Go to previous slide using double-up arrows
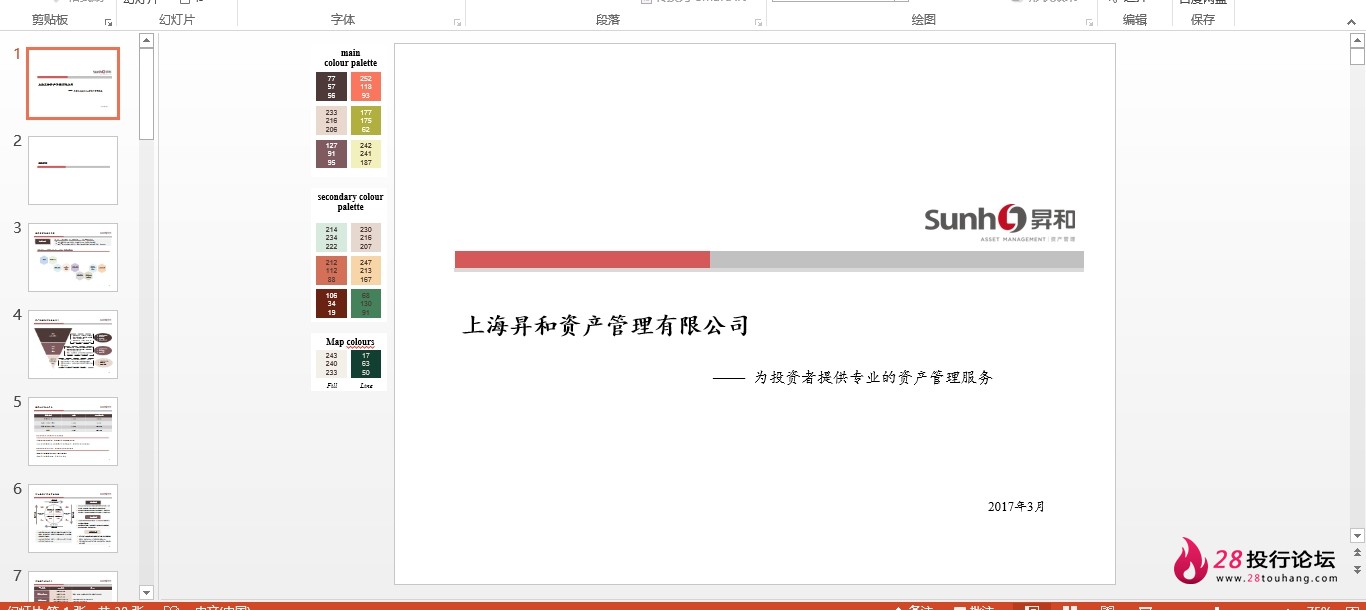Viewport: 1366px width, 610px height. point(1357,553)
